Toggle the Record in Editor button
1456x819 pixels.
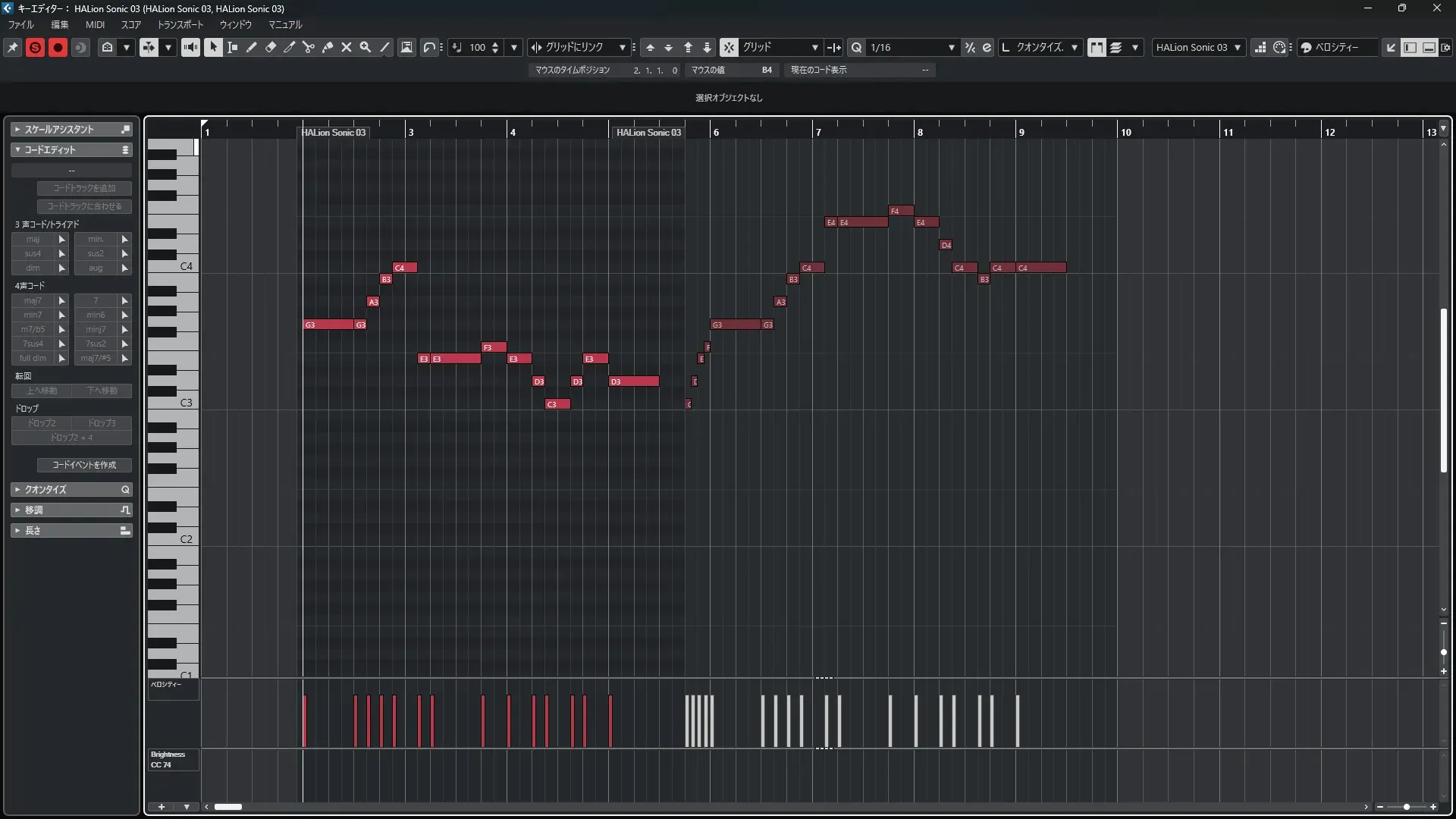(x=58, y=48)
